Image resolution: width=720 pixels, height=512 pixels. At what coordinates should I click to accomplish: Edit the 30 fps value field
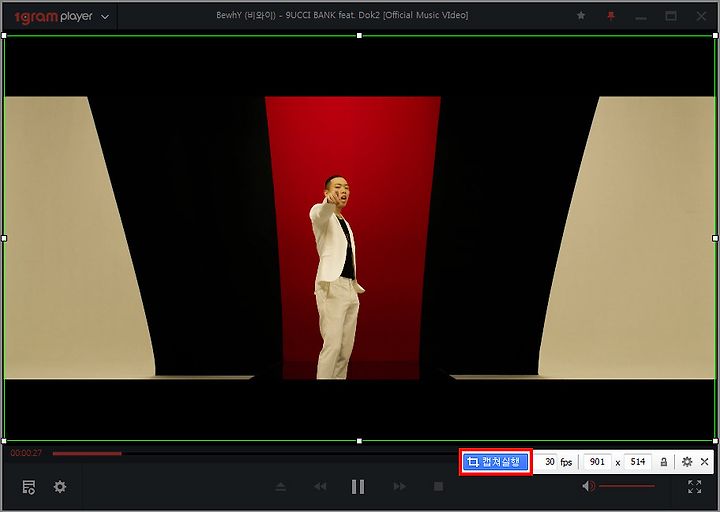pyautogui.click(x=546, y=461)
